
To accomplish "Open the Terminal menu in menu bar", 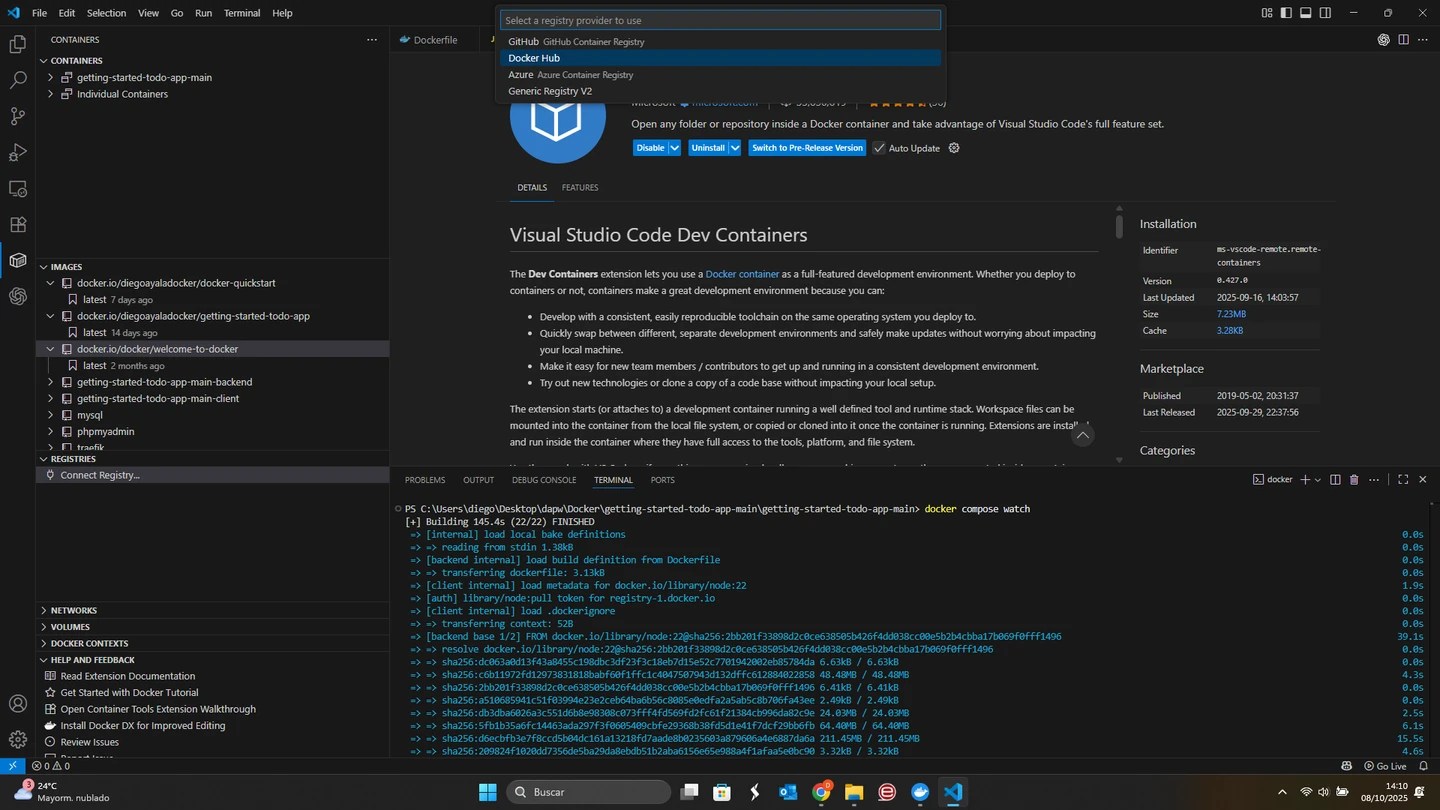I will coord(242,13).
